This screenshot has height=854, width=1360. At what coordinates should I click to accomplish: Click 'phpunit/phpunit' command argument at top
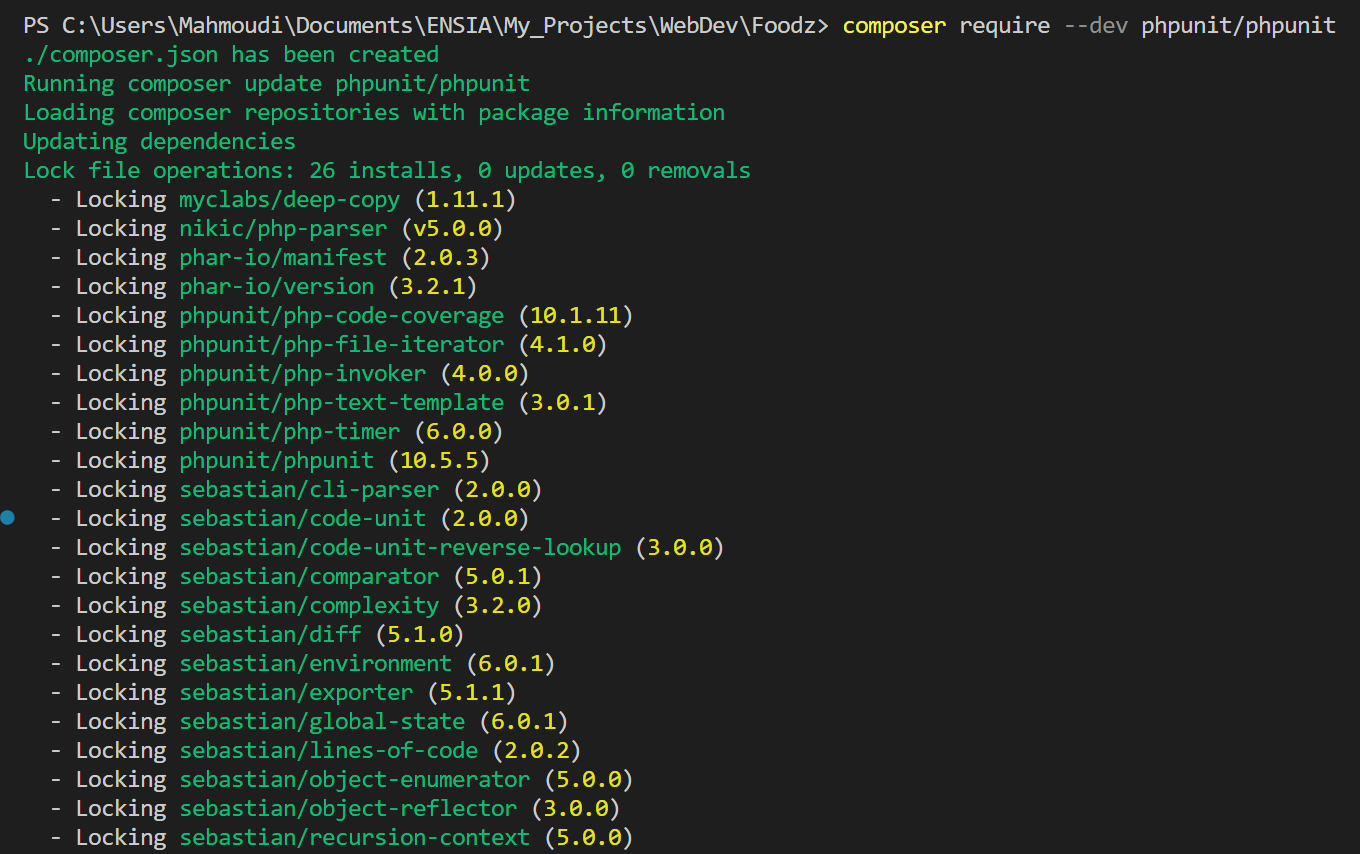tap(1238, 25)
